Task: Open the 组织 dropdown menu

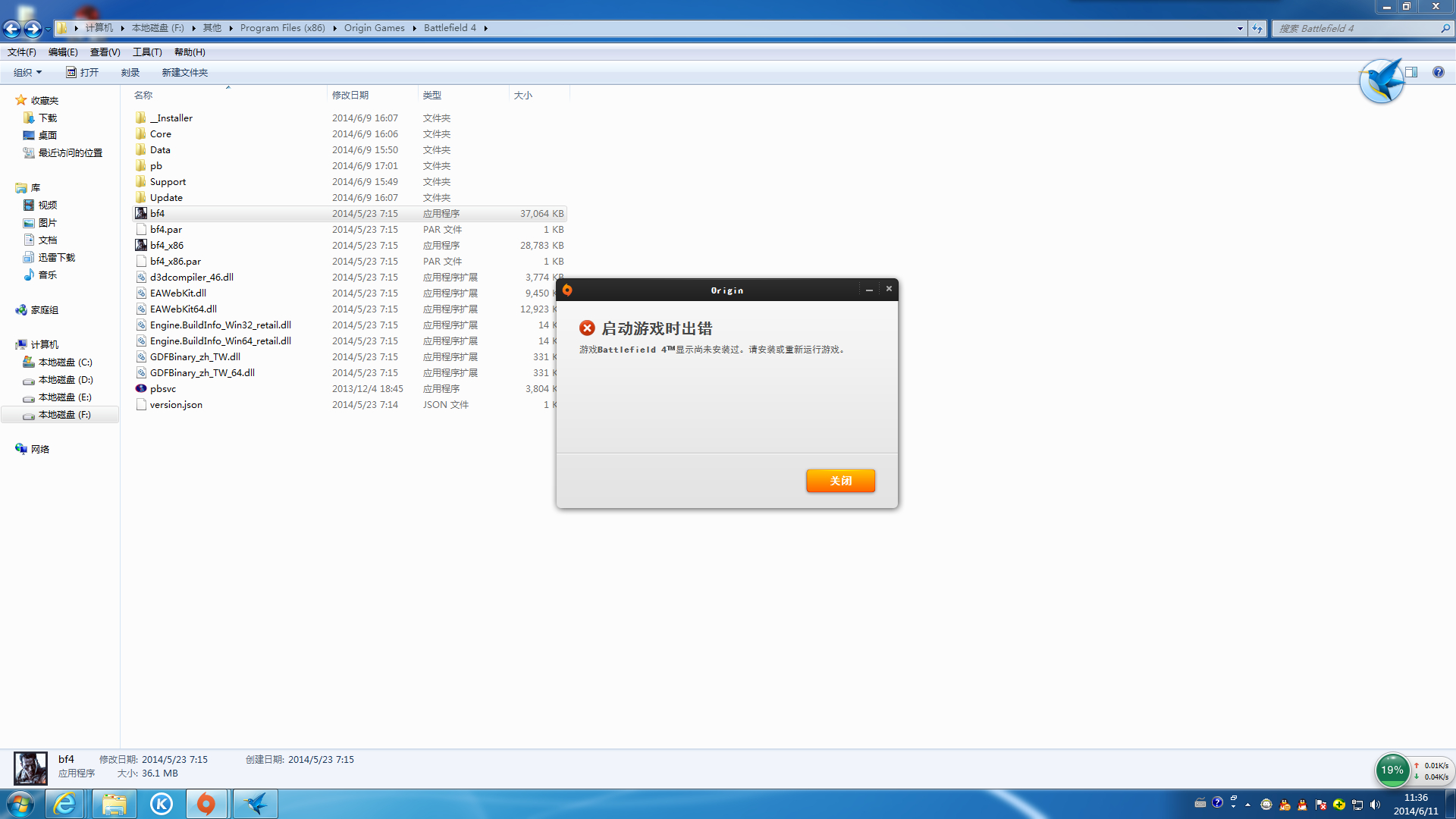Action: [27, 72]
